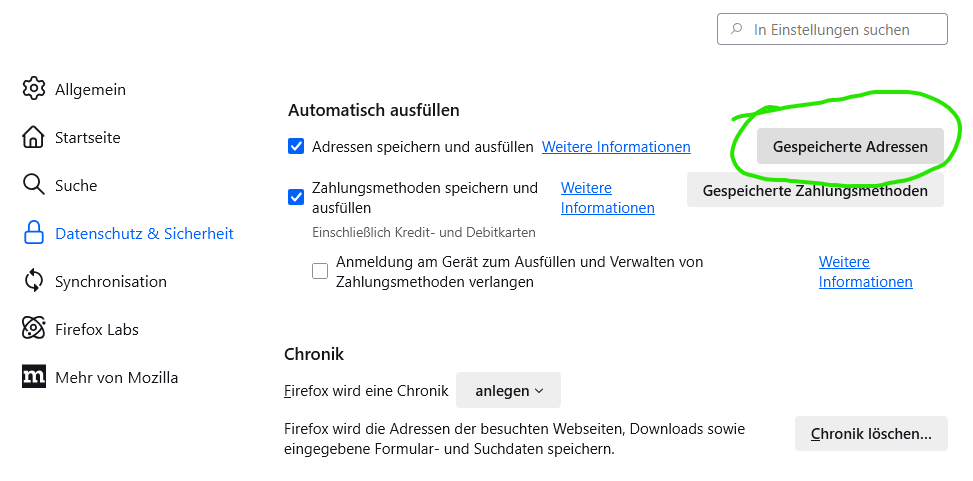Switch to Synchronisation settings section
Viewport: 973px width, 481px height.
[x=110, y=281]
